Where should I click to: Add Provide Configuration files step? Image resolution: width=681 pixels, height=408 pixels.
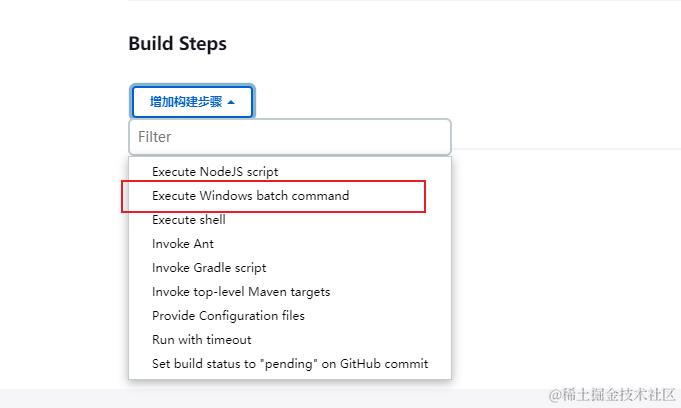tap(228, 316)
